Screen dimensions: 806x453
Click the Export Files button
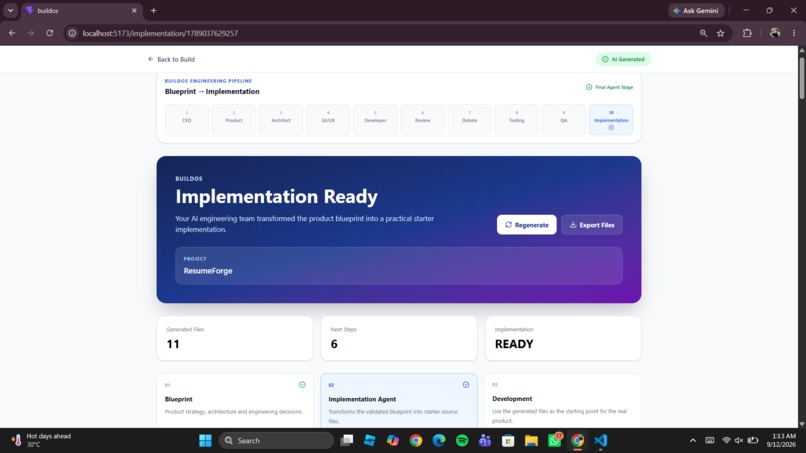[x=592, y=225]
